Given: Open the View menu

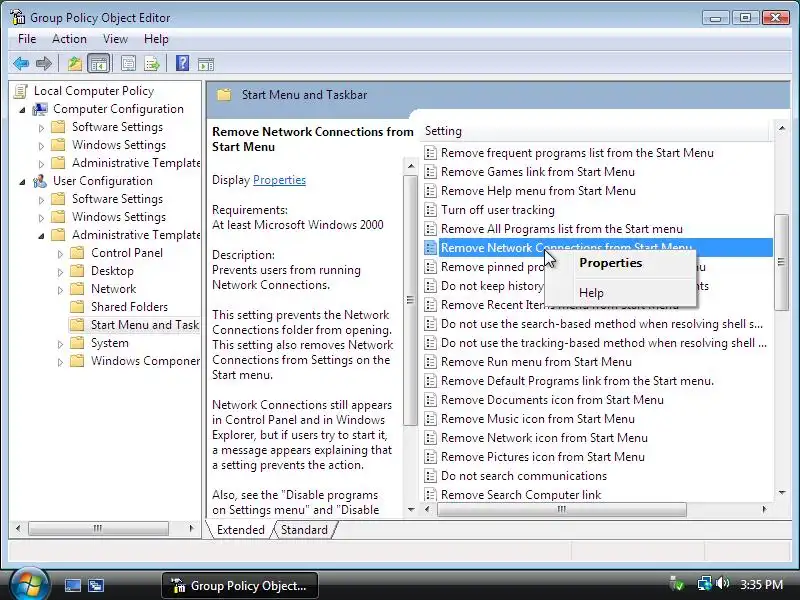Looking at the screenshot, I should coord(115,39).
